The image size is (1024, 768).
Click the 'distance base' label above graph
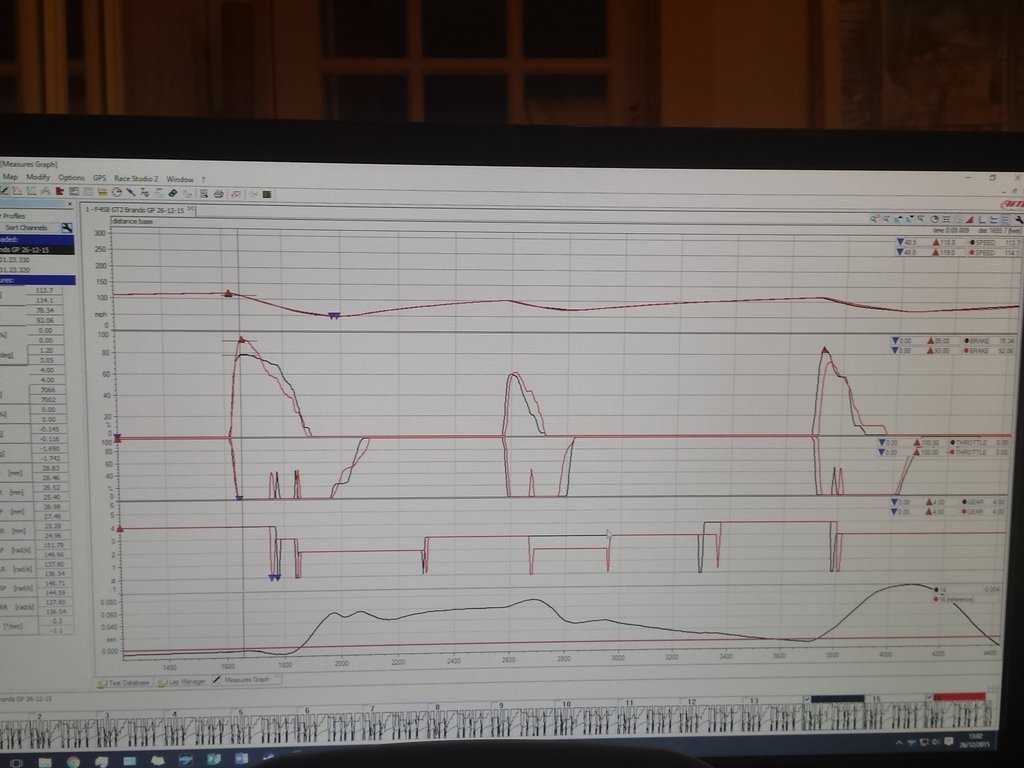point(133,221)
